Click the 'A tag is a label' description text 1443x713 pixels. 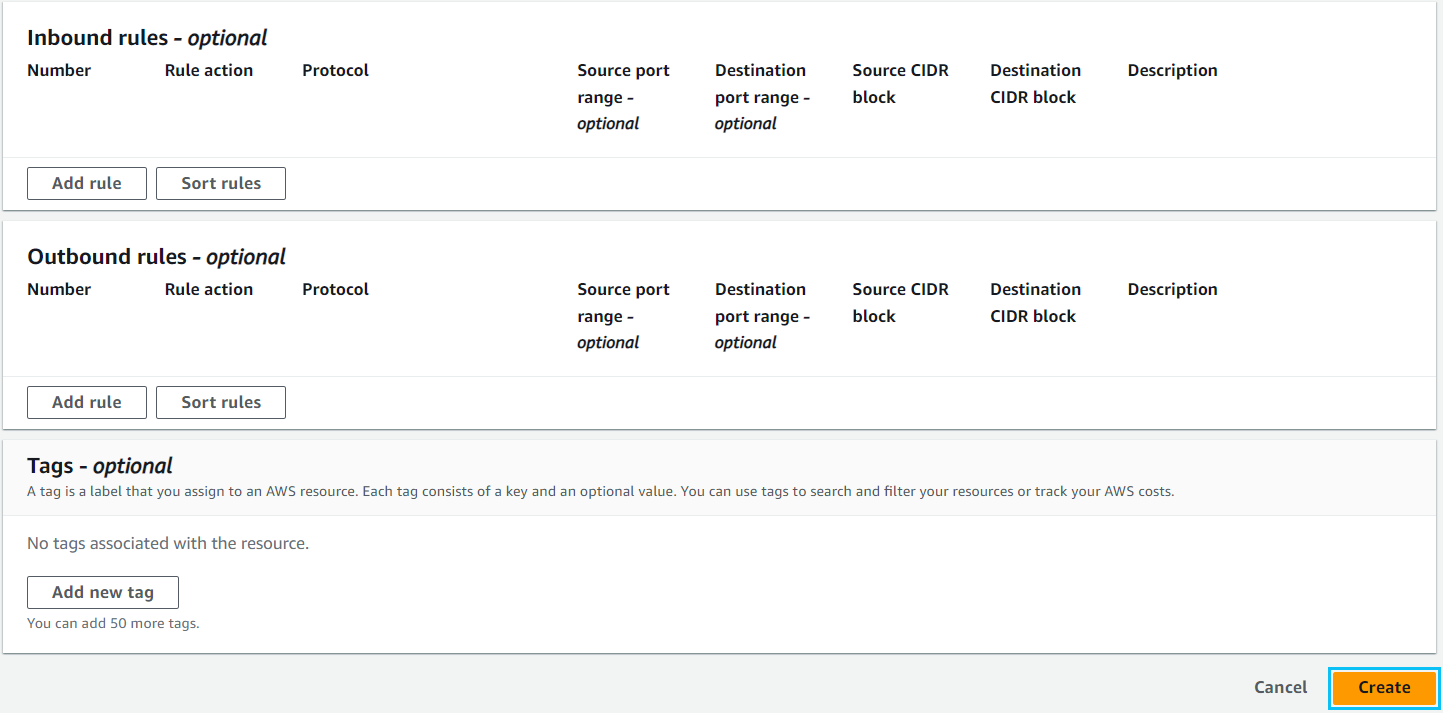600,492
